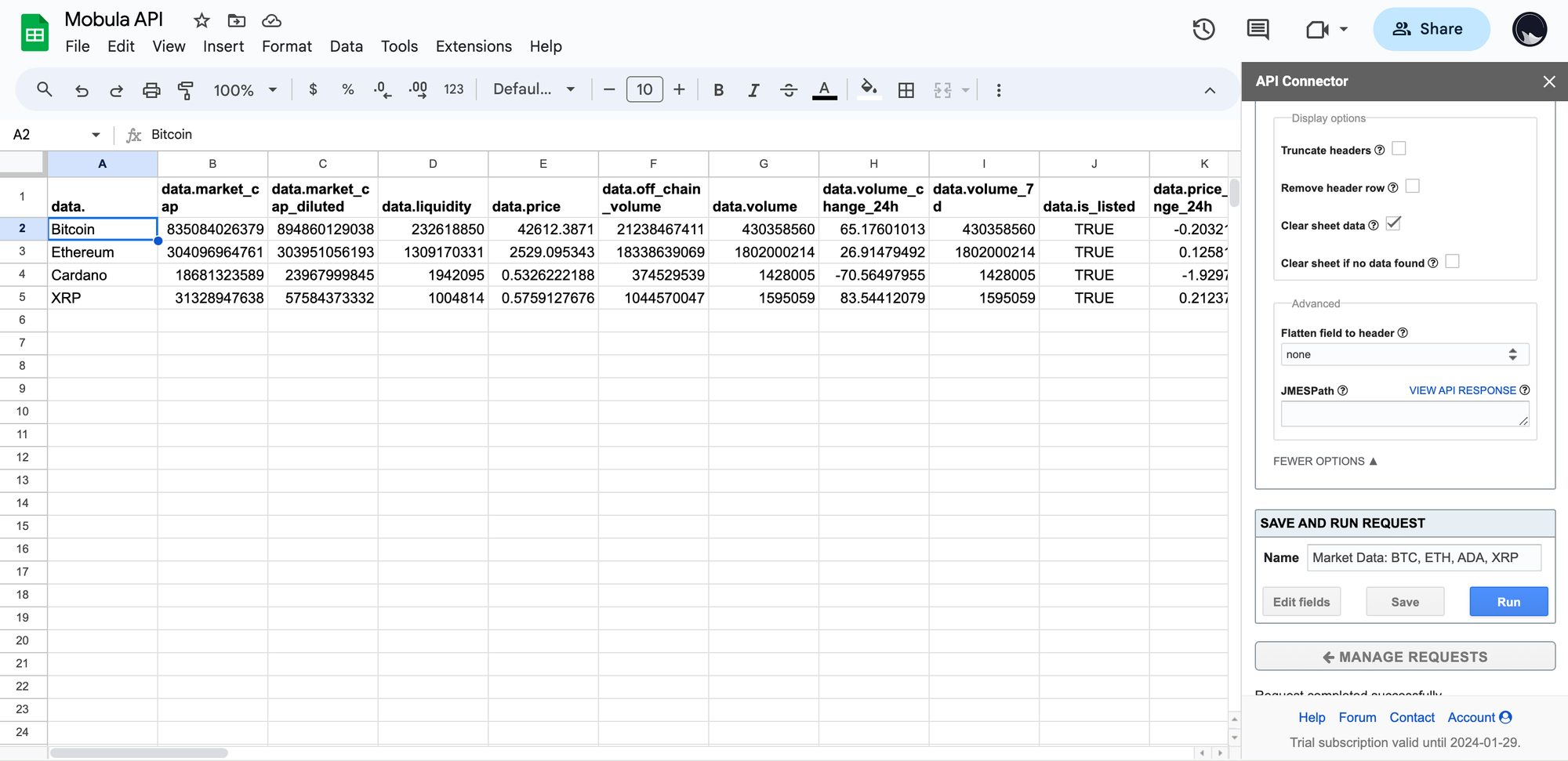Decrease font size with minus button

(x=608, y=89)
